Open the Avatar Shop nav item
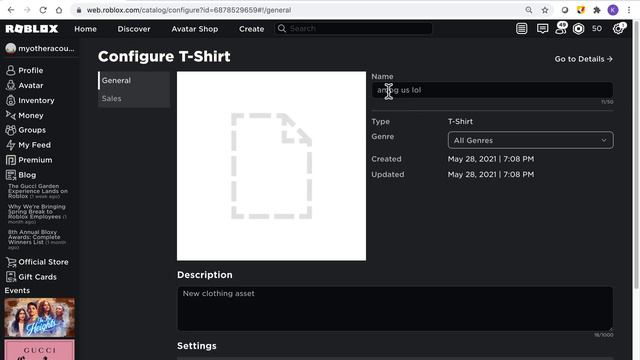Screen dimensions: 640x360 pos(195,29)
